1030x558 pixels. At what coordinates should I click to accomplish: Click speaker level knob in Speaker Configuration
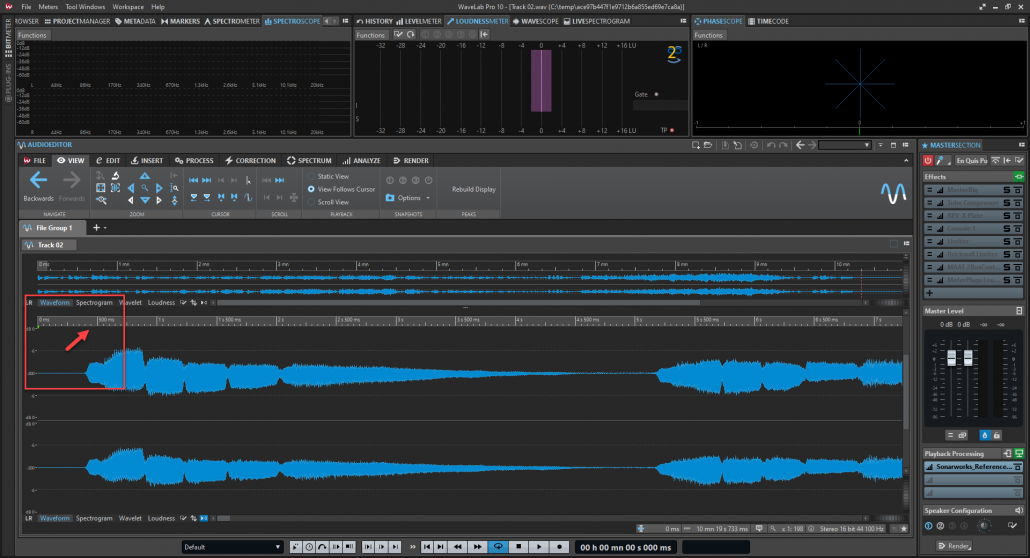coord(984,525)
